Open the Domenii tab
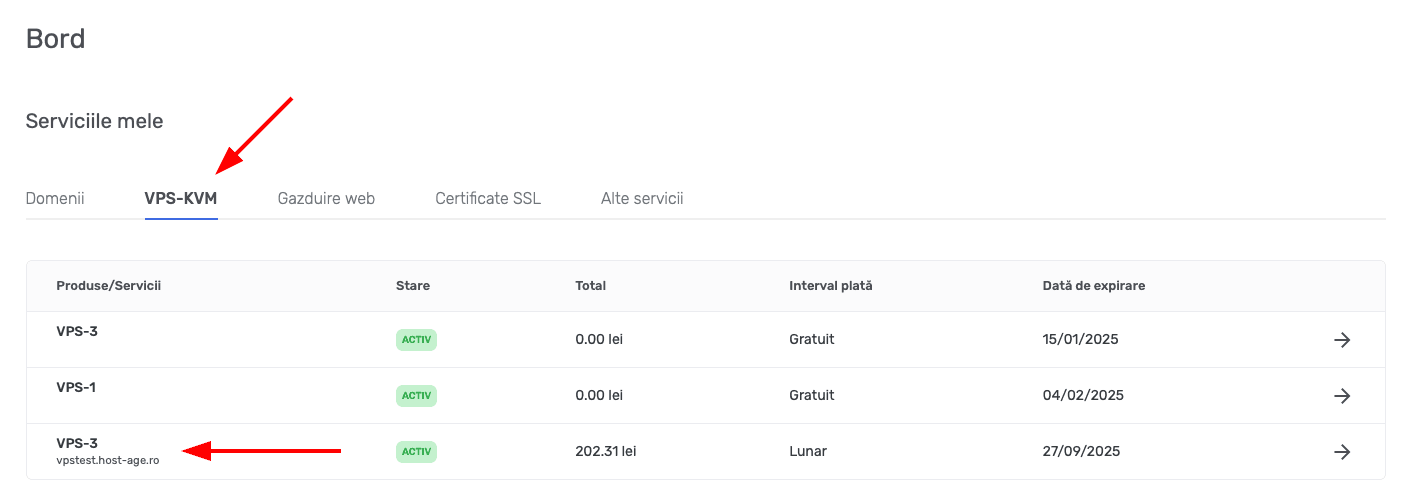The width and height of the screenshot is (1405, 499). coord(55,198)
